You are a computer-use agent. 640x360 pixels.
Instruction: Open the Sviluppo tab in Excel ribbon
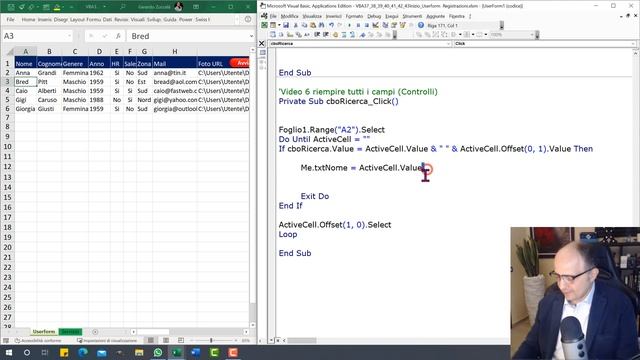pos(154,19)
